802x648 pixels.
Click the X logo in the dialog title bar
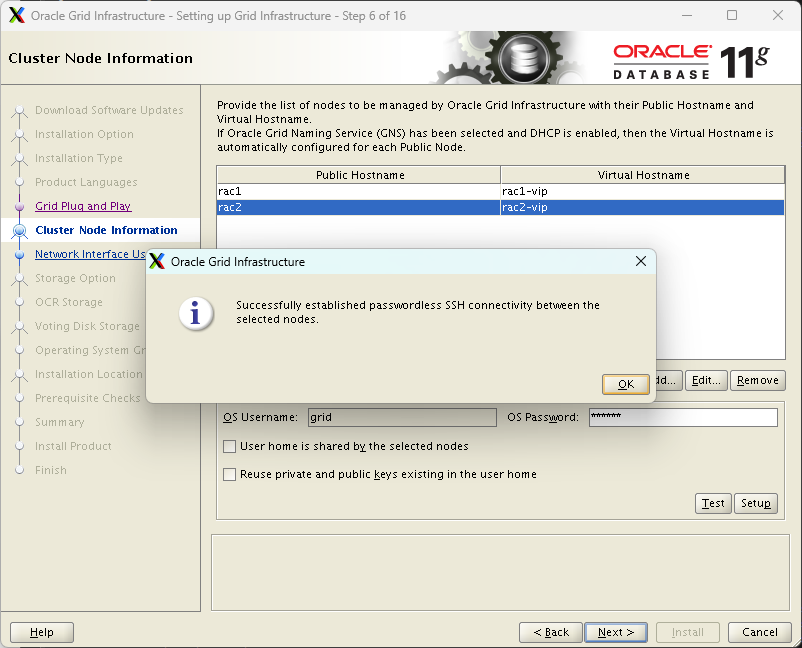(x=157, y=261)
